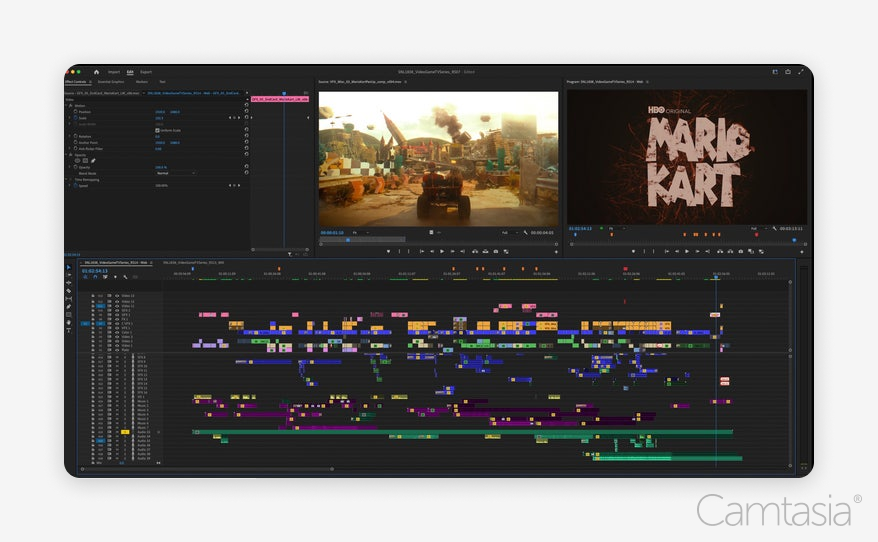Select the free draw bezier mask pen
The image size is (878, 542).
coord(94,161)
